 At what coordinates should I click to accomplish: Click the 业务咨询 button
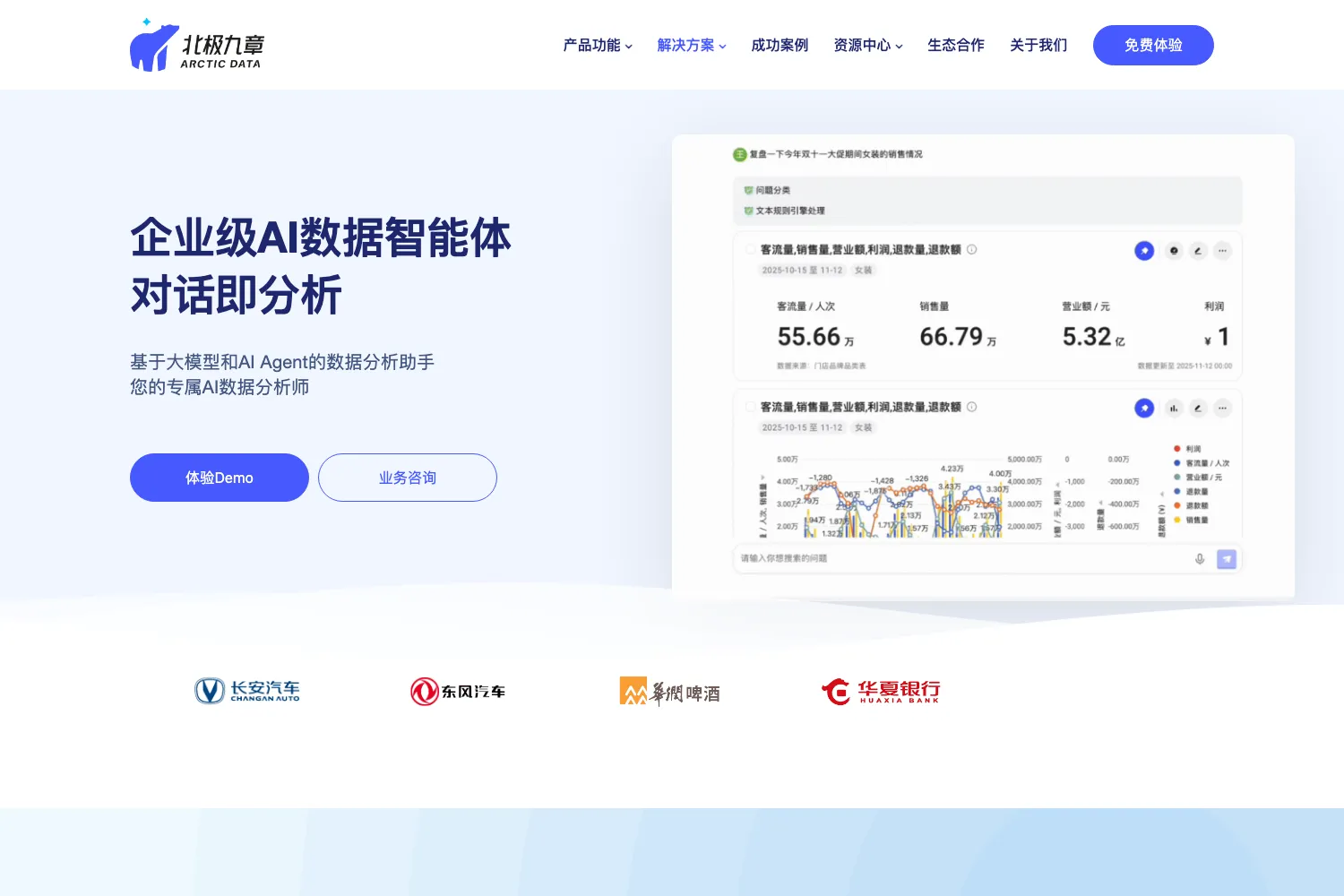tap(408, 478)
